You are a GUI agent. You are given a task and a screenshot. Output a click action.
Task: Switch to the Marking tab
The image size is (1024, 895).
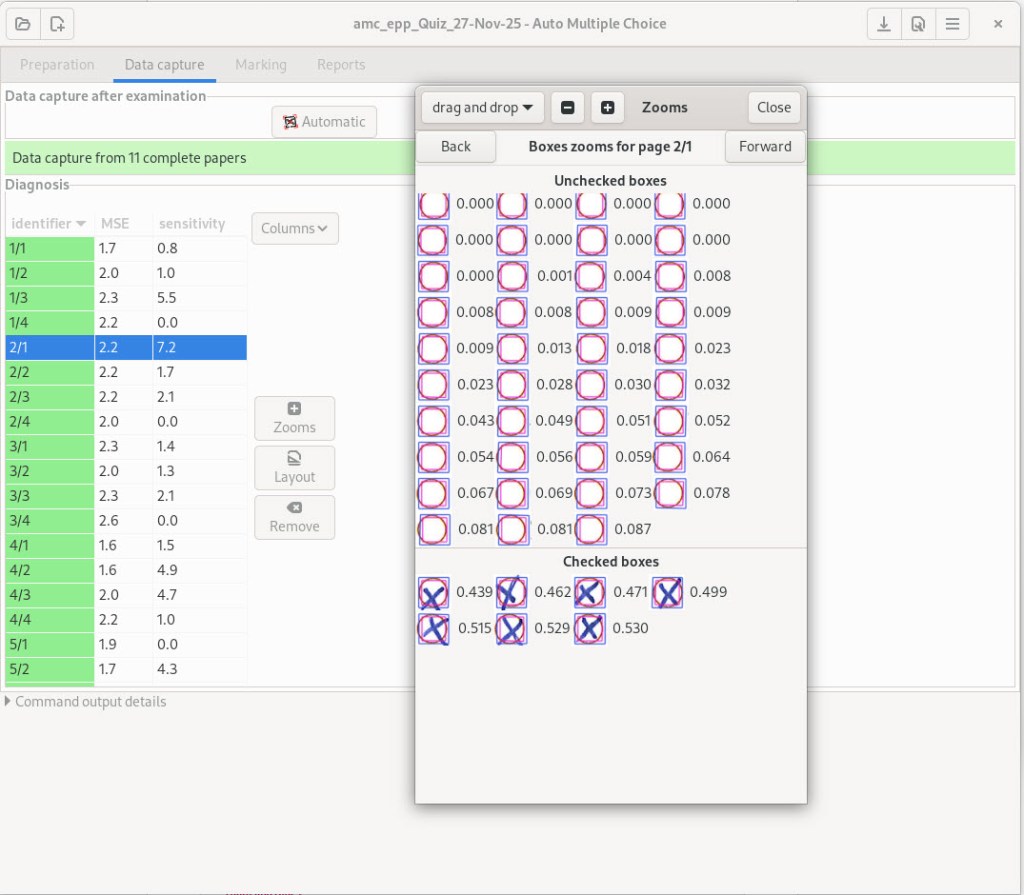tap(261, 64)
